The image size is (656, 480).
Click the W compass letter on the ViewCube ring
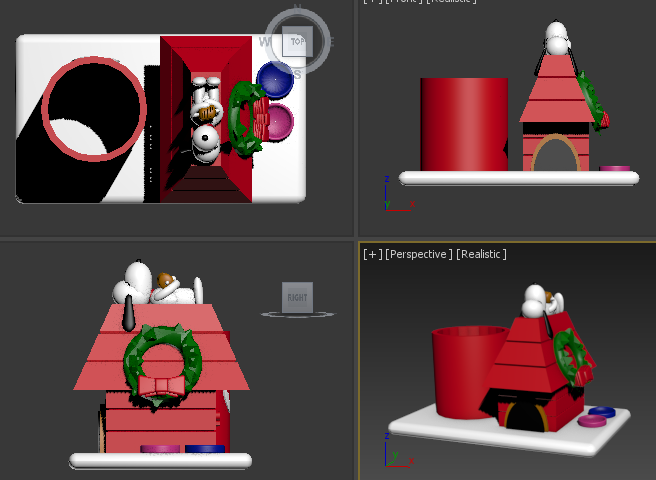point(265,42)
